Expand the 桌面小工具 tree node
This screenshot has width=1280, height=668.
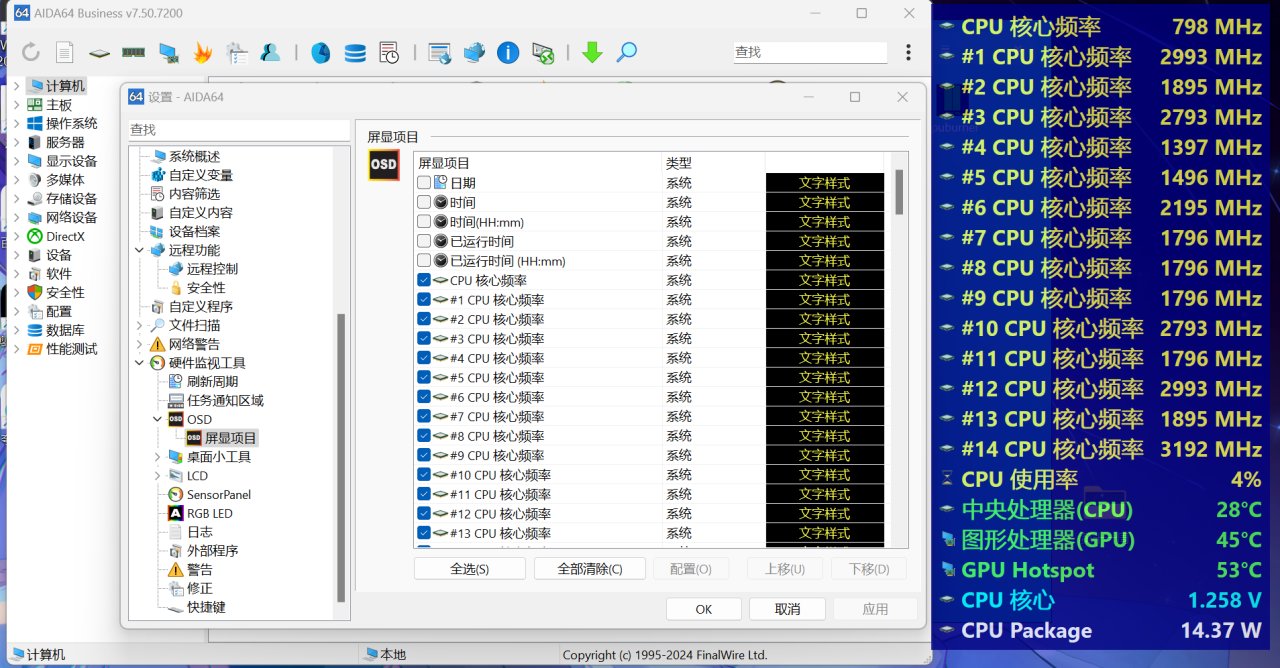158,456
